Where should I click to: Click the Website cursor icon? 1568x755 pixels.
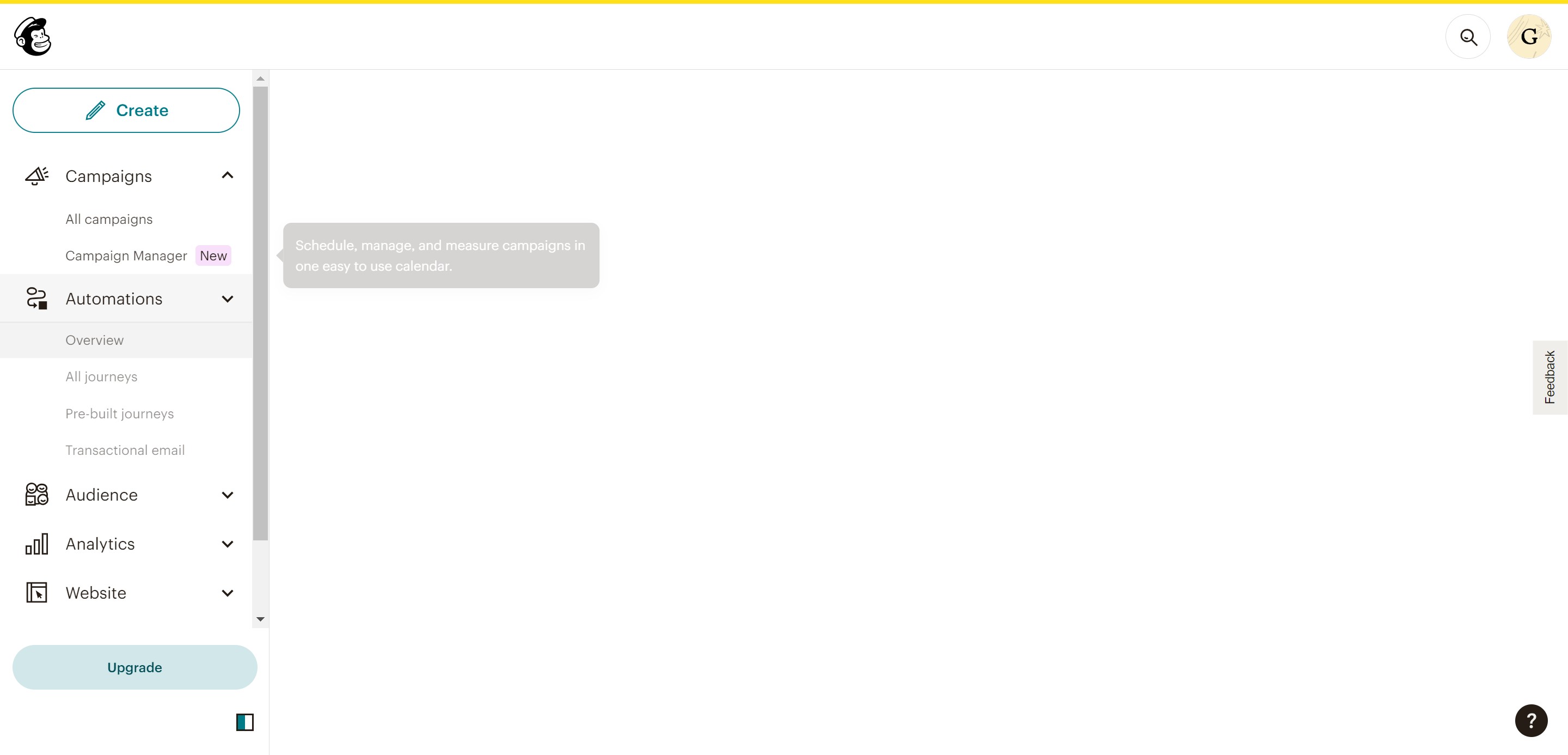pos(36,593)
